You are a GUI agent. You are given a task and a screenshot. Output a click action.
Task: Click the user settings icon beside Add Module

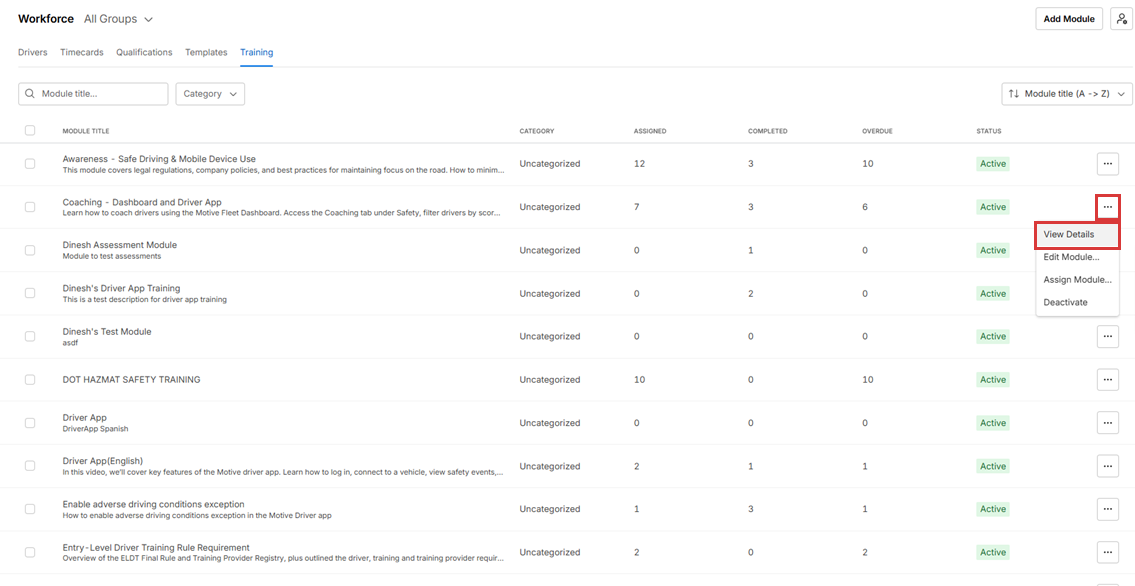coord(1121,19)
